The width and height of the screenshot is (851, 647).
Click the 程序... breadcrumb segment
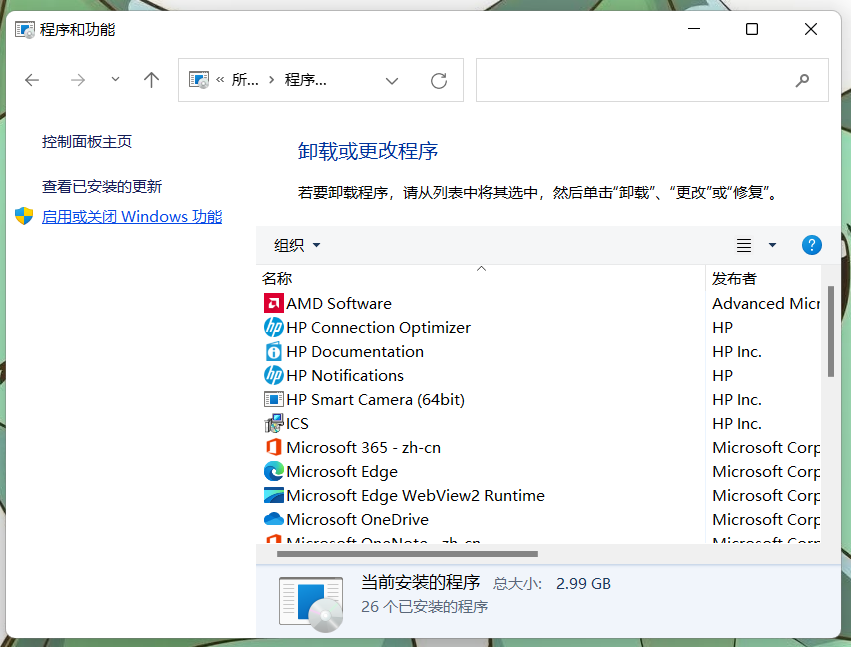click(306, 80)
